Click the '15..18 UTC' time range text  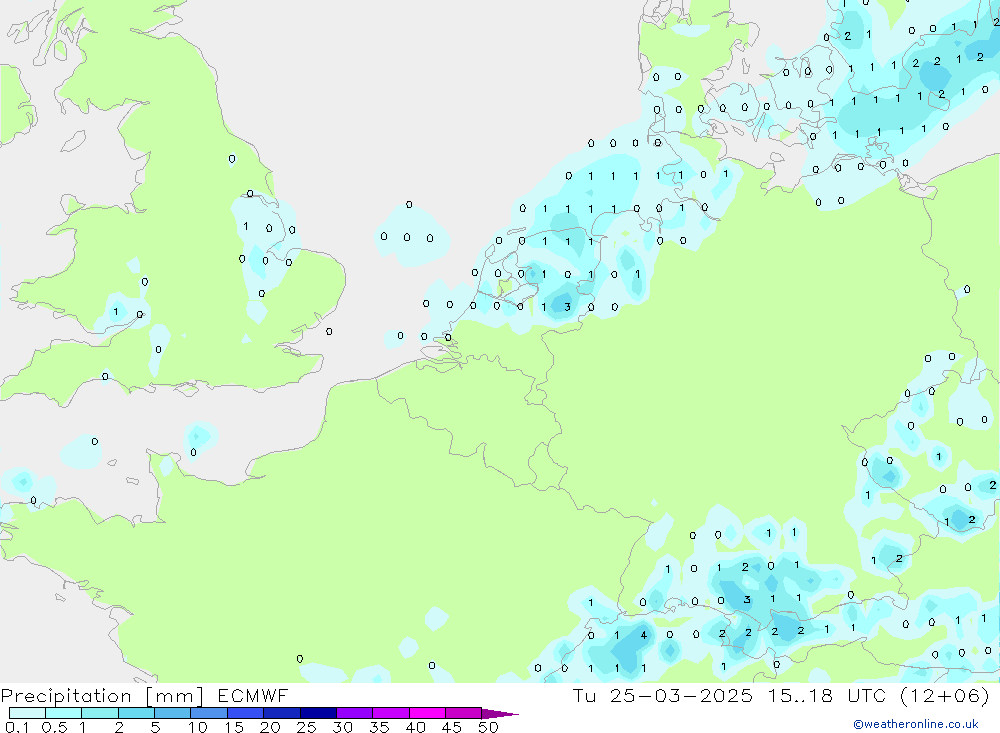tap(827, 695)
